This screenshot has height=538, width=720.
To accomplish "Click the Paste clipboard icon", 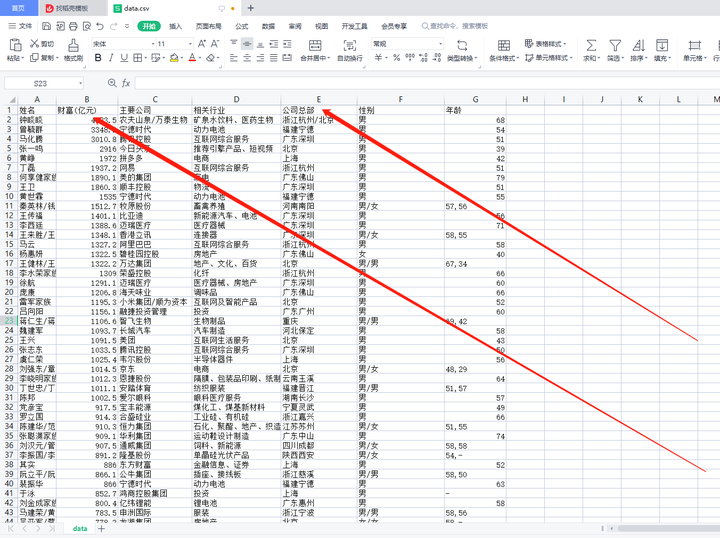I will tap(15, 45).
